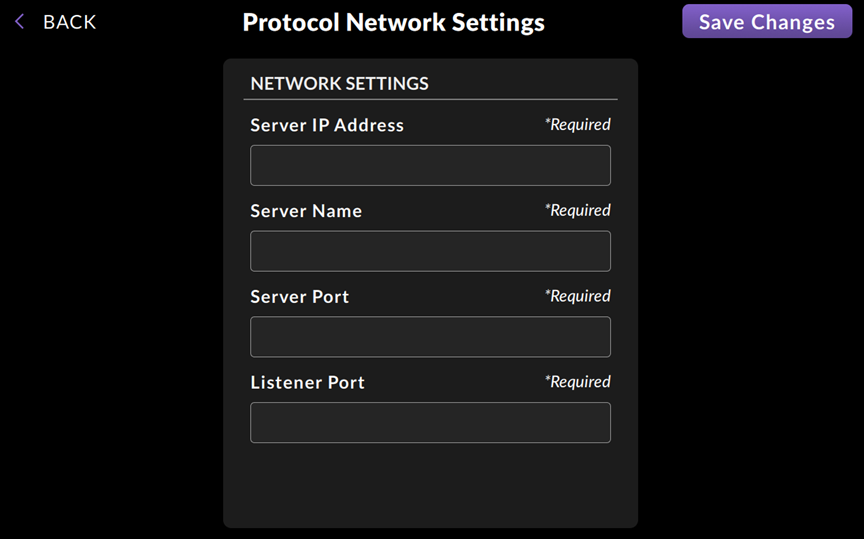Click the Required note beside Server IP Address
This screenshot has width=864, height=539.
pyautogui.click(x=577, y=125)
